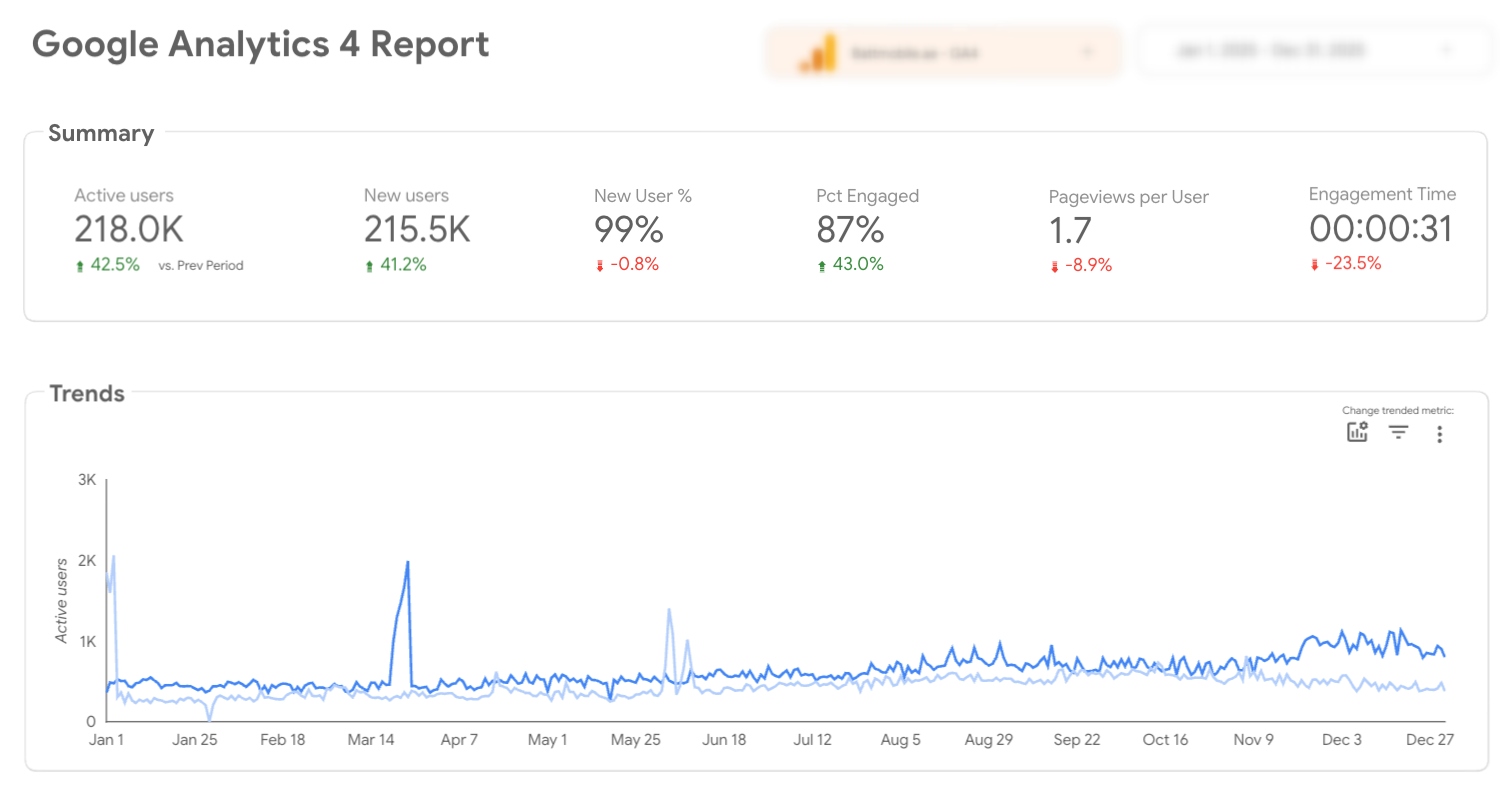Open the change trended metric chart icon
The width and height of the screenshot is (1500, 785).
[1357, 432]
